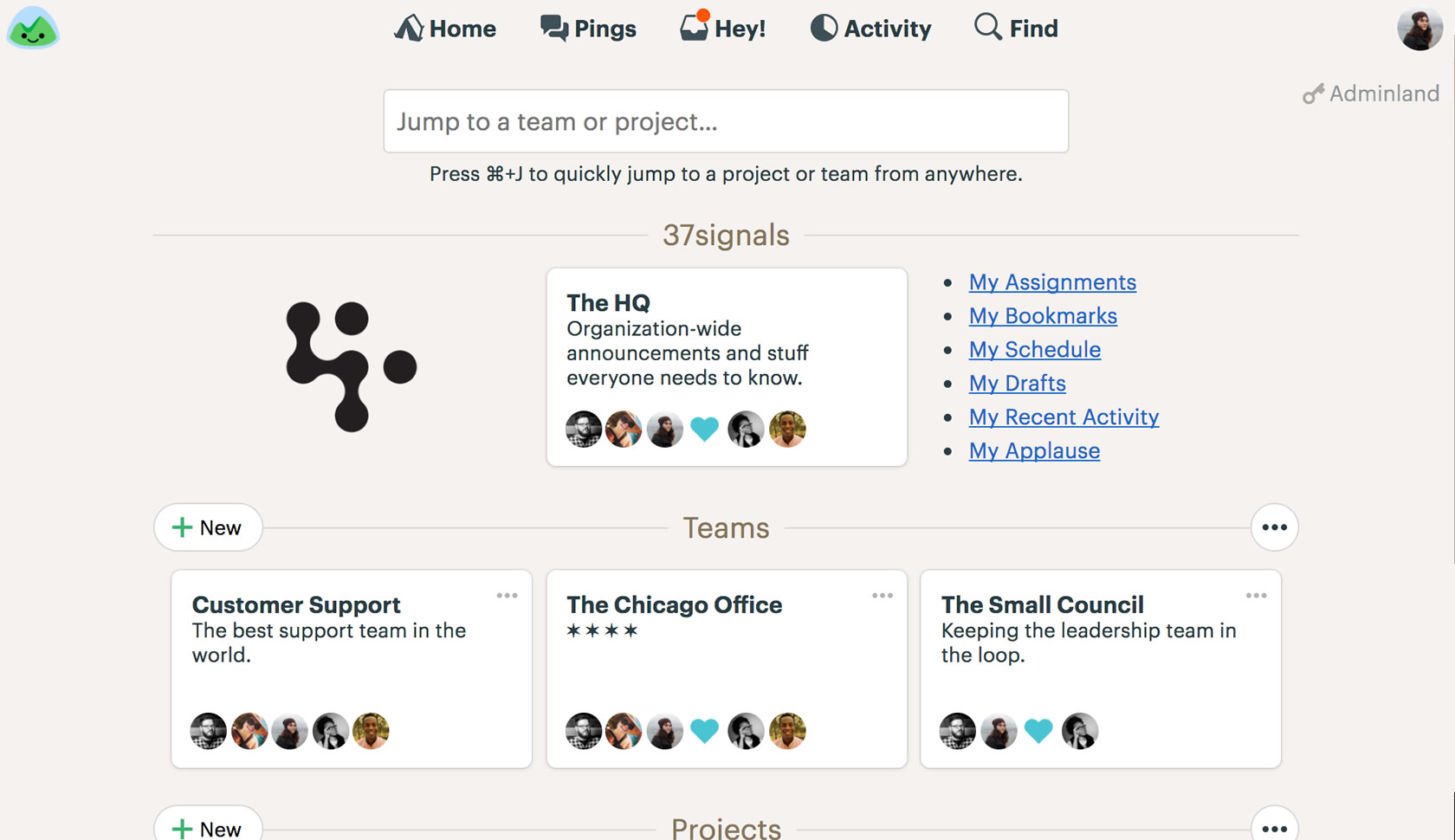
Task: Expand The Small Council card options
Action: pos(1256,596)
